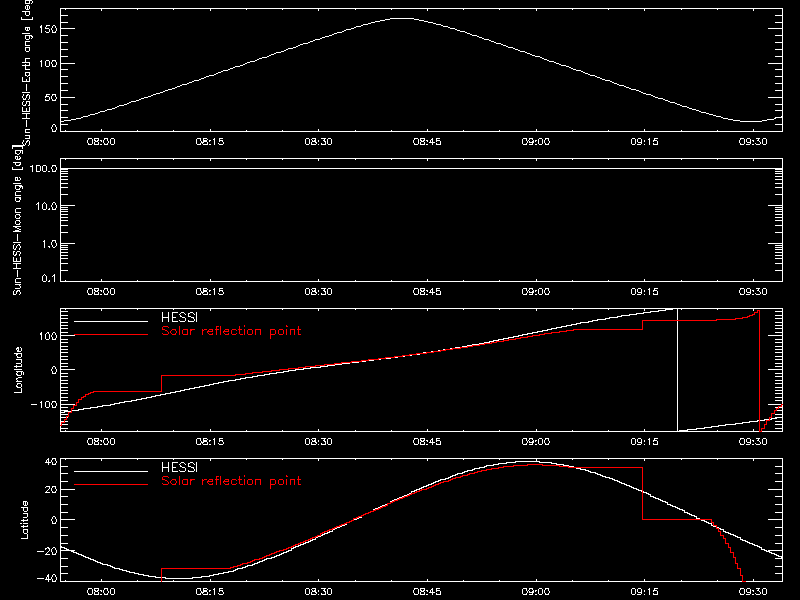Click 09:30 time label under Latitude plot
Viewport: 800px width, 600px height.
[753, 592]
